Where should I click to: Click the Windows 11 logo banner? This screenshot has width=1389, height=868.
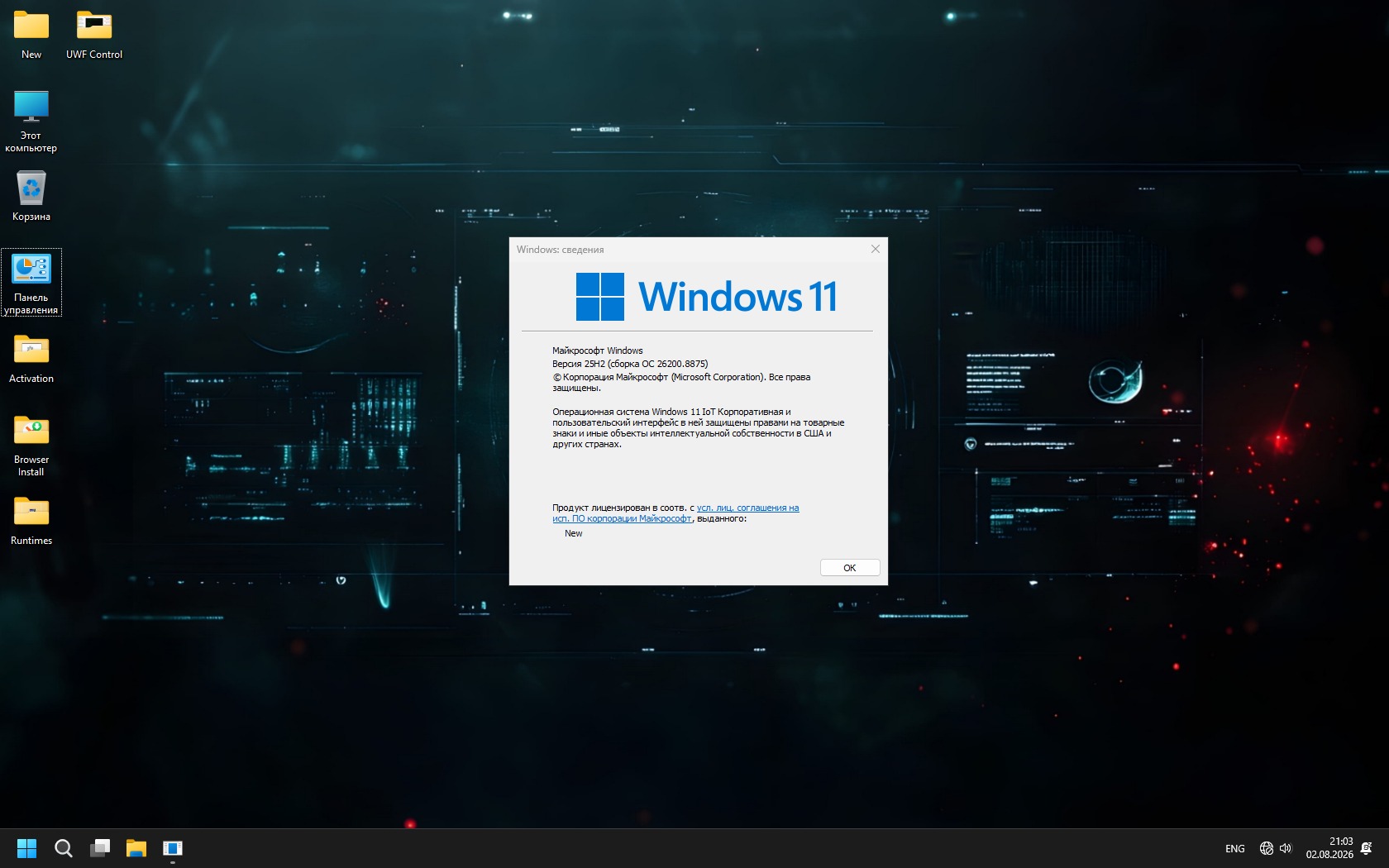(x=707, y=297)
